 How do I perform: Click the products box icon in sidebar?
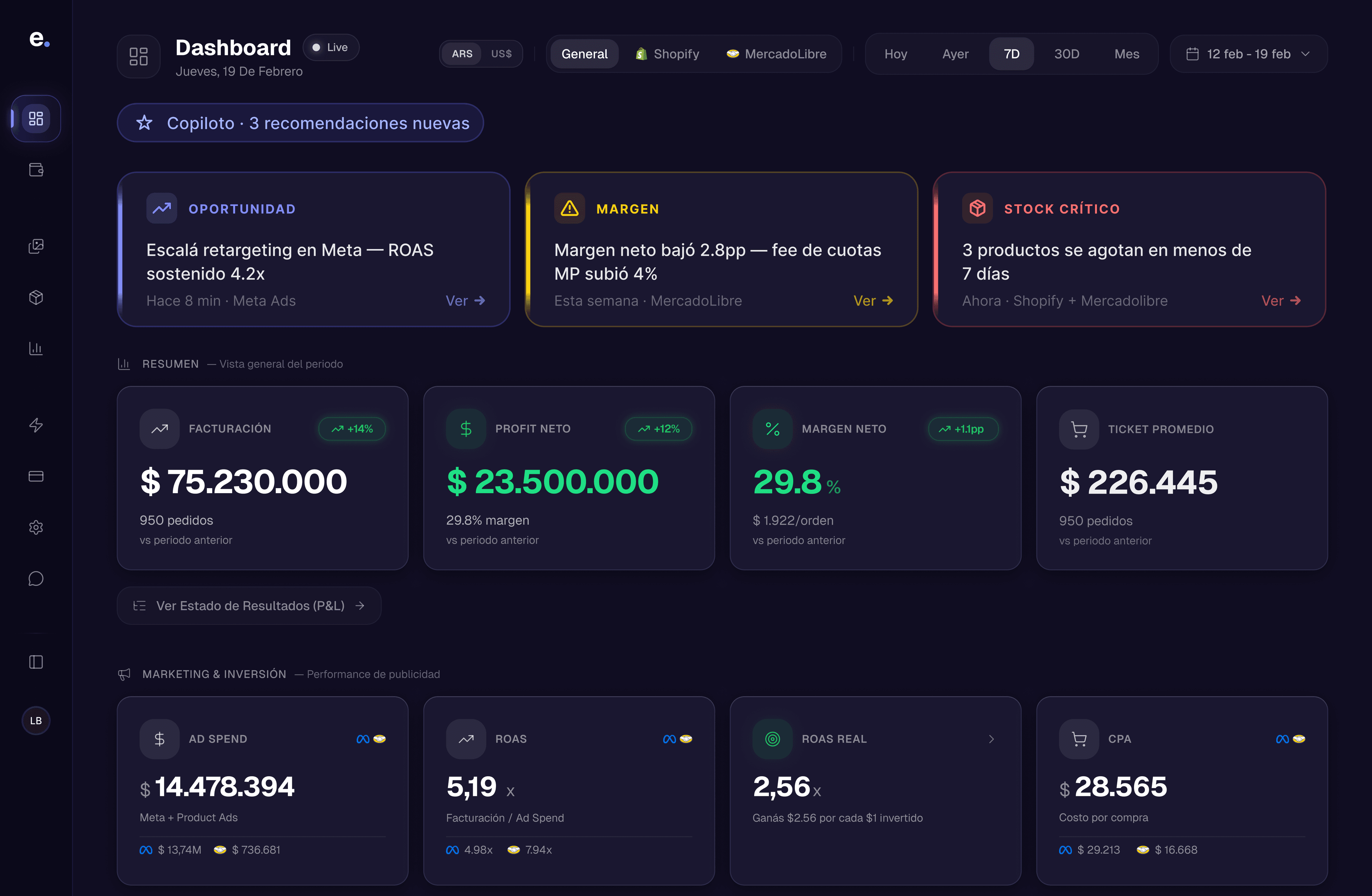[x=36, y=297]
